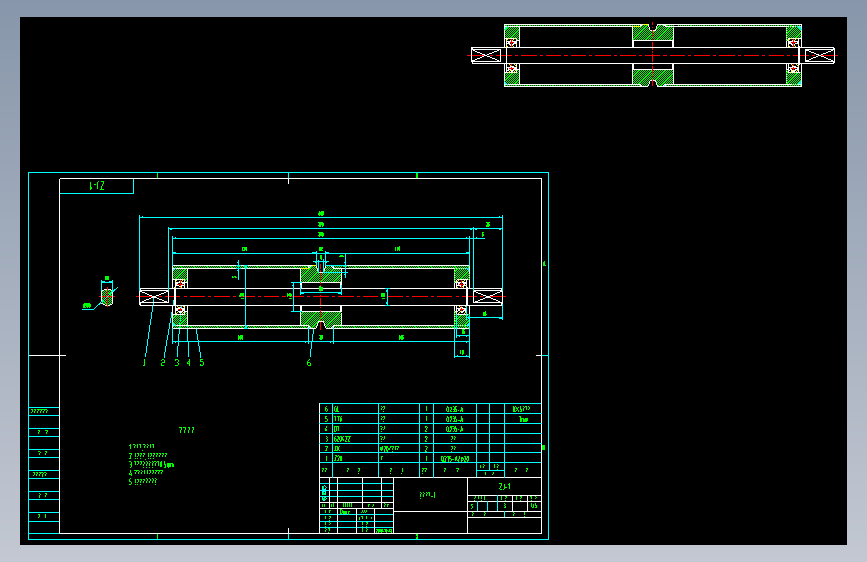Screen dimensions: 867x562
Task: Select balloon number 6 under the center groove
Action: tap(309, 363)
